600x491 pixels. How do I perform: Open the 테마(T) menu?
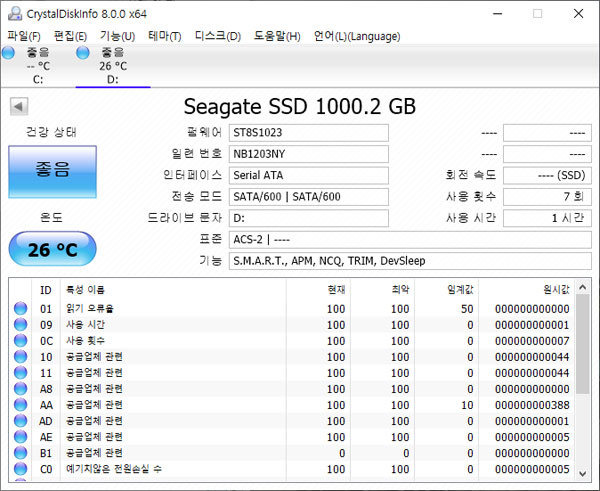click(x=165, y=36)
